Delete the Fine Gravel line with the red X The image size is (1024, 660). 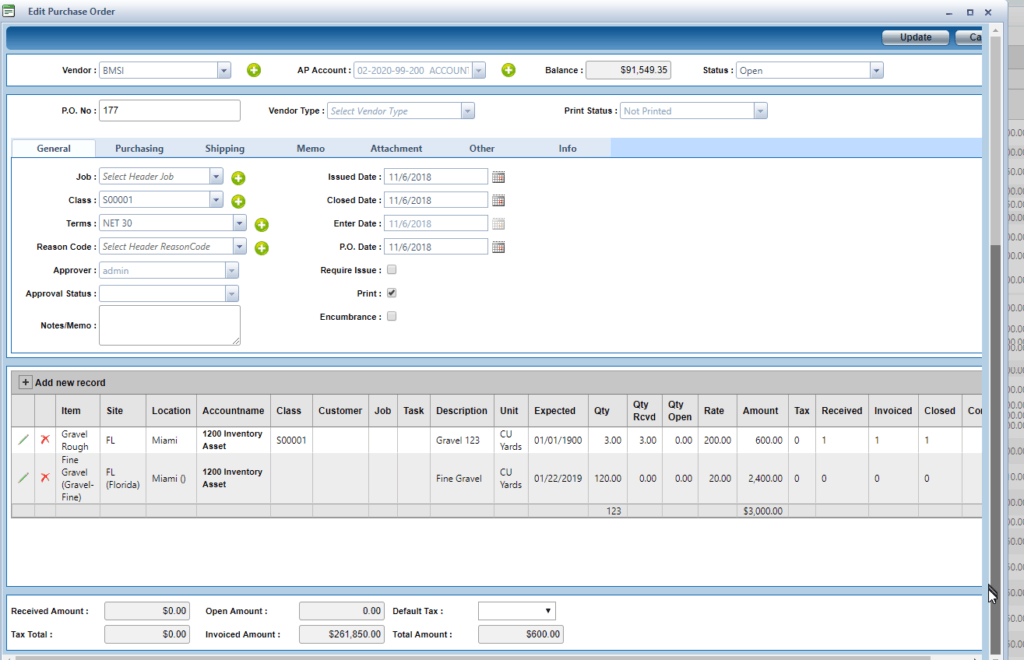point(45,478)
